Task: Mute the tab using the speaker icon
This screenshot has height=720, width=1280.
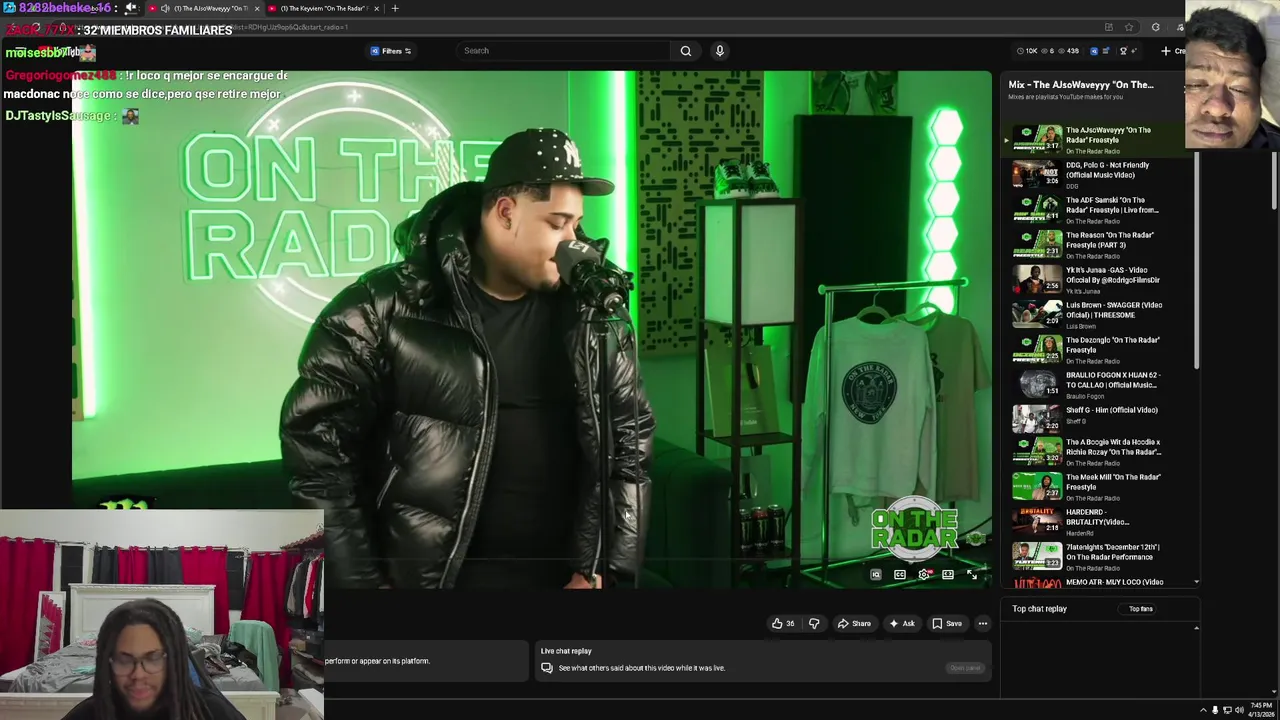Action: pyautogui.click(x=165, y=8)
